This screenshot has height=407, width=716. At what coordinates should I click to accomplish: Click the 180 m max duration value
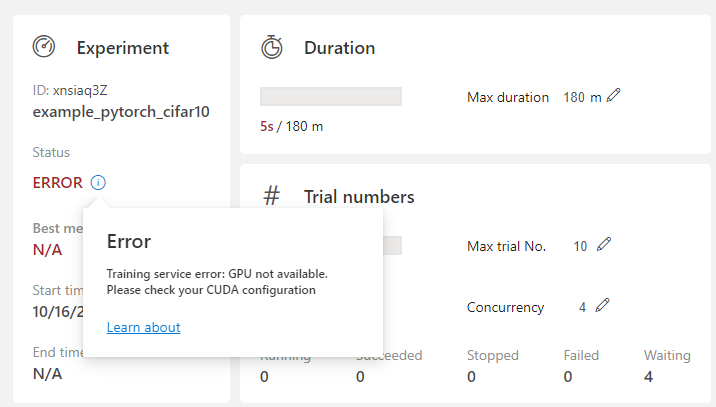[x=582, y=97]
